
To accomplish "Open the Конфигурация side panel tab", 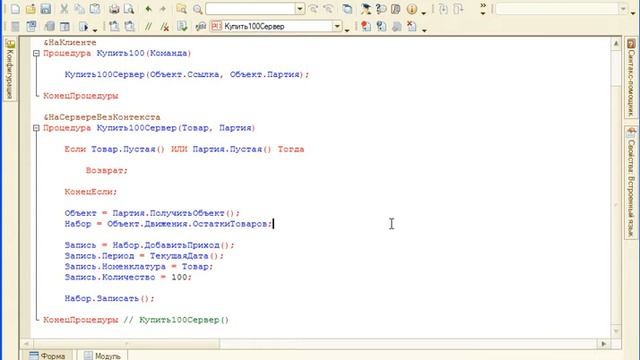I will coord(10,69).
